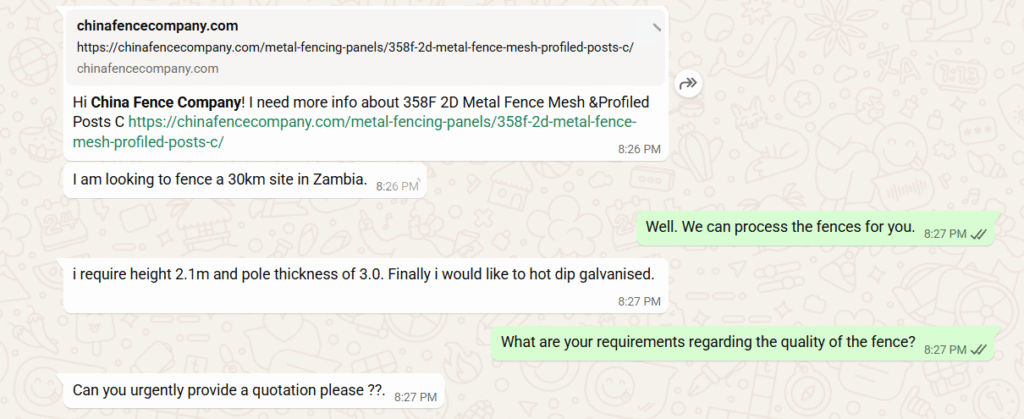Select the "I am looking to fence" message
This screenshot has width=1024, height=419.
[x=220, y=183]
